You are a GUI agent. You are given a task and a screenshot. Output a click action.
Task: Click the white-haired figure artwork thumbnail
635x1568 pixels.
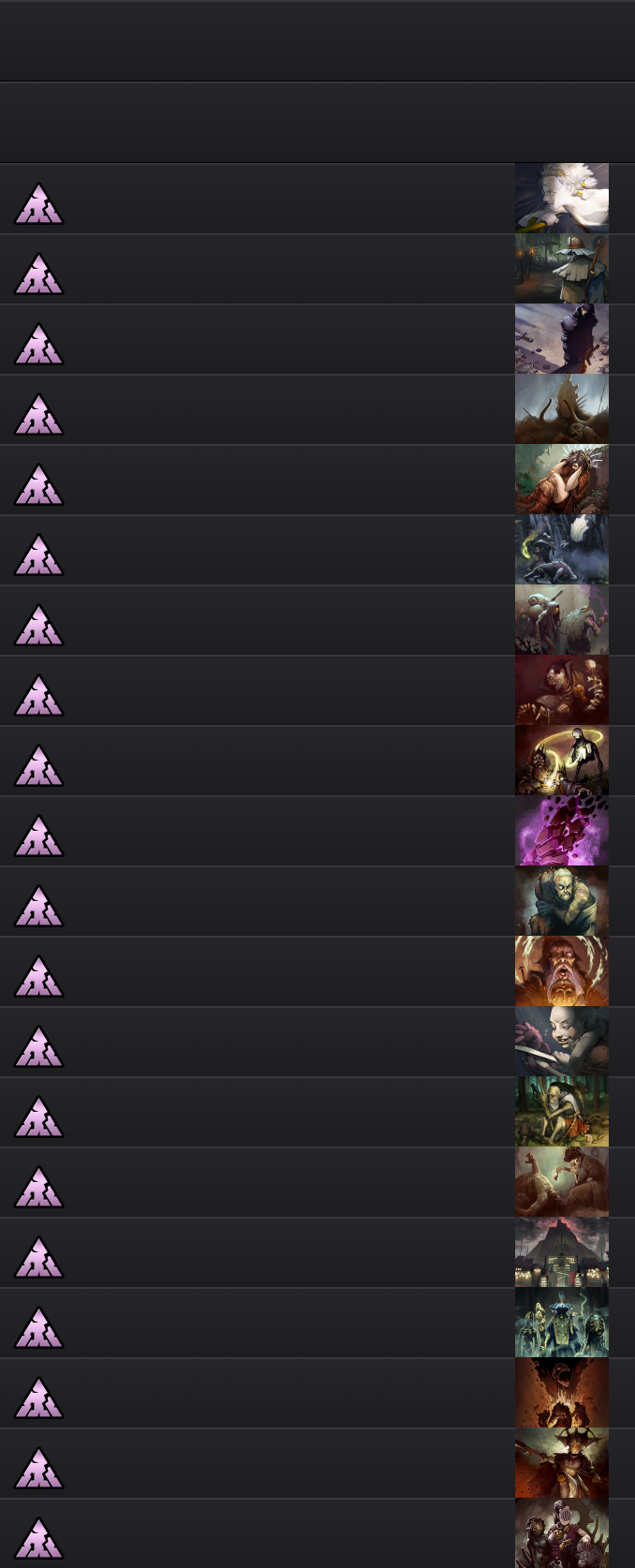(562, 199)
